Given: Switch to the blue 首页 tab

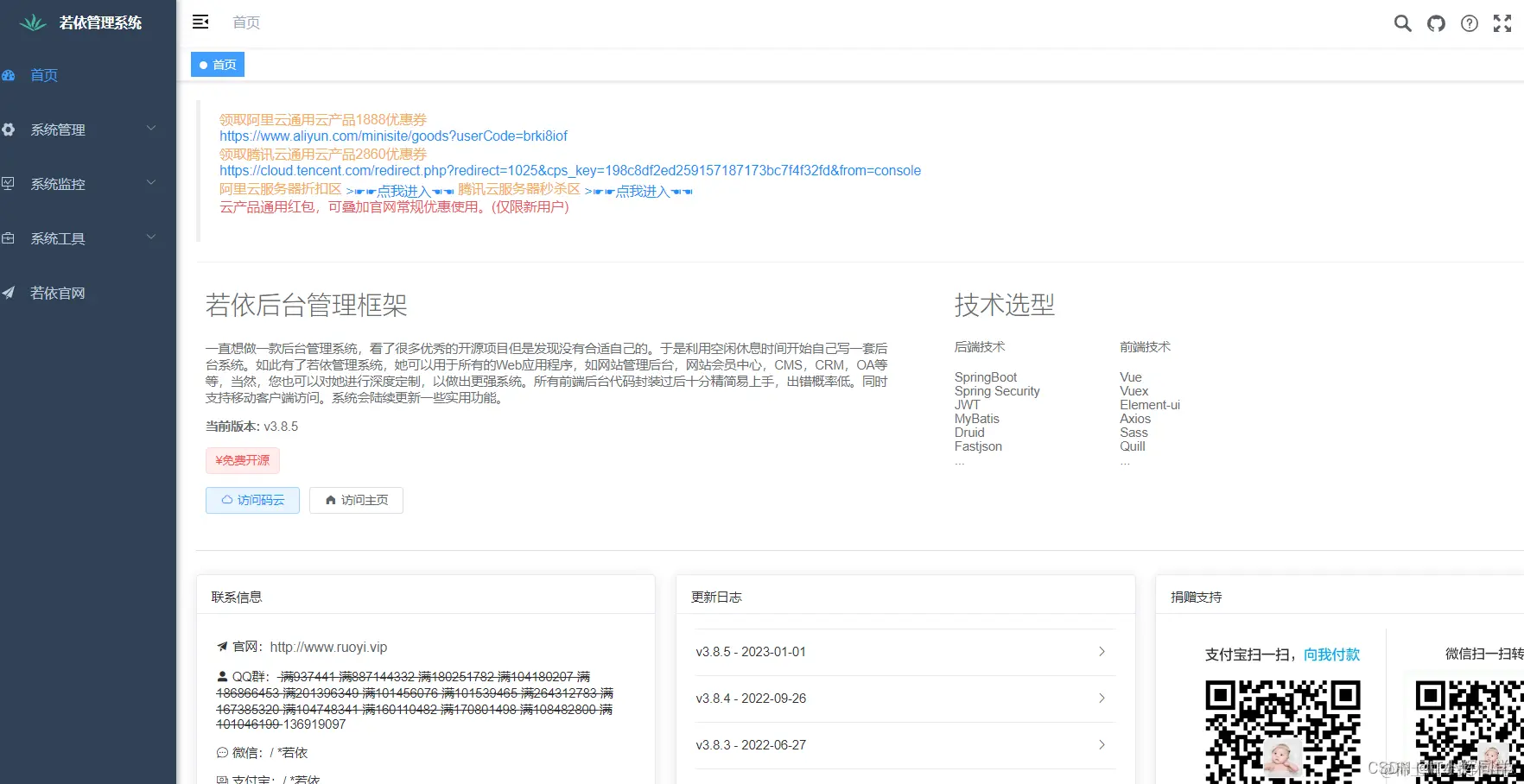Looking at the screenshot, I should coord(218,65).
